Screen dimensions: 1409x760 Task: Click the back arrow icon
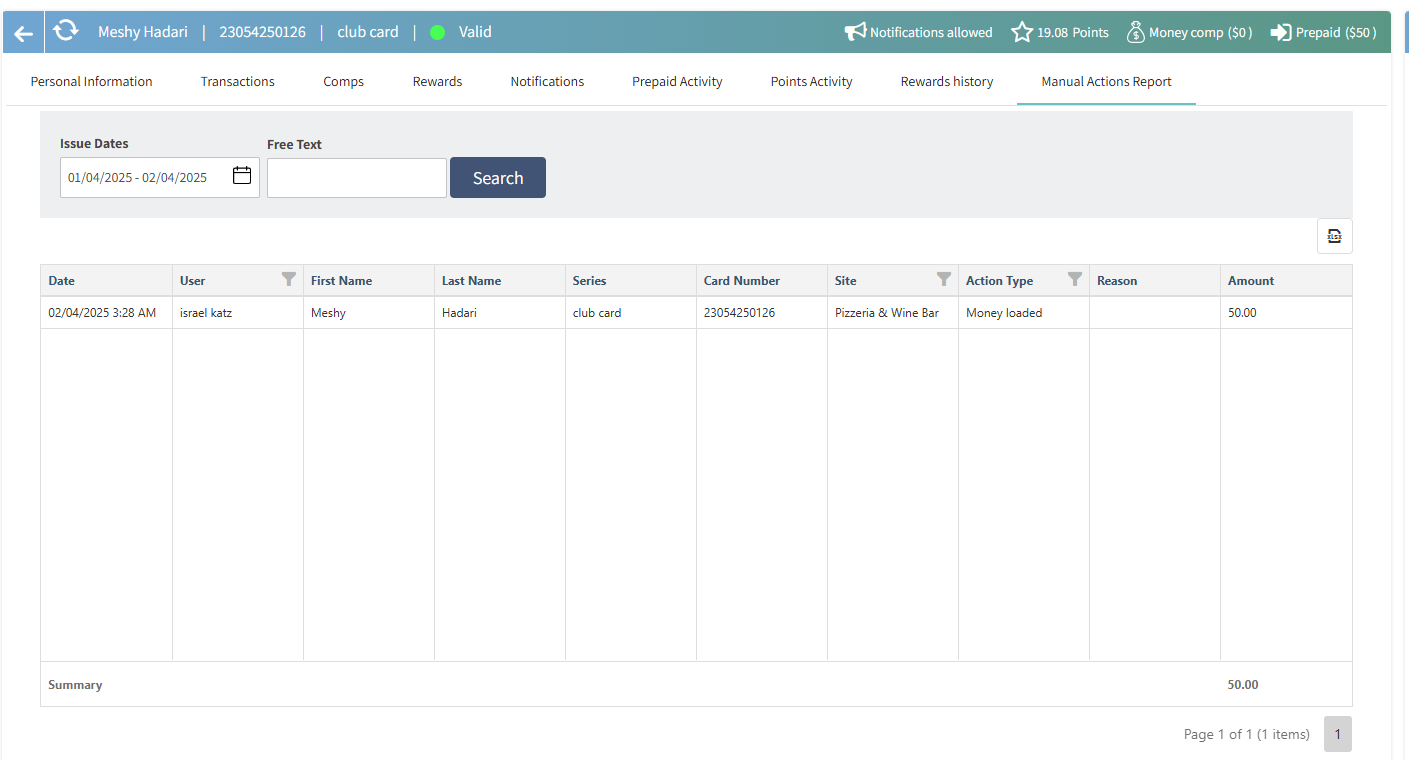tap(23, 33)
